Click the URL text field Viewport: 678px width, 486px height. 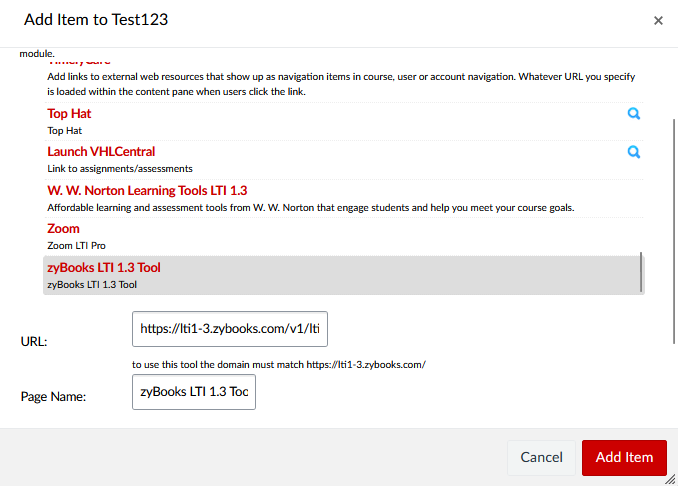click(x=230, y=328)
